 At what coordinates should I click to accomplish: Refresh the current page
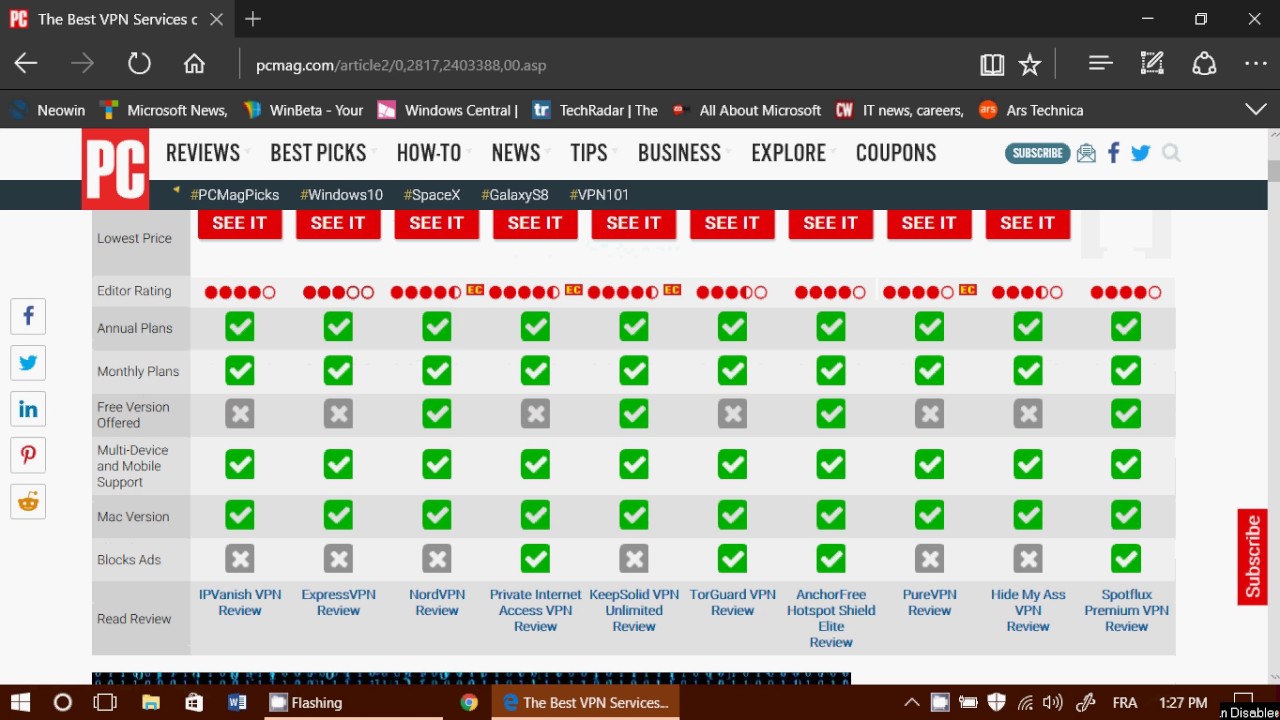pos(139,64)
